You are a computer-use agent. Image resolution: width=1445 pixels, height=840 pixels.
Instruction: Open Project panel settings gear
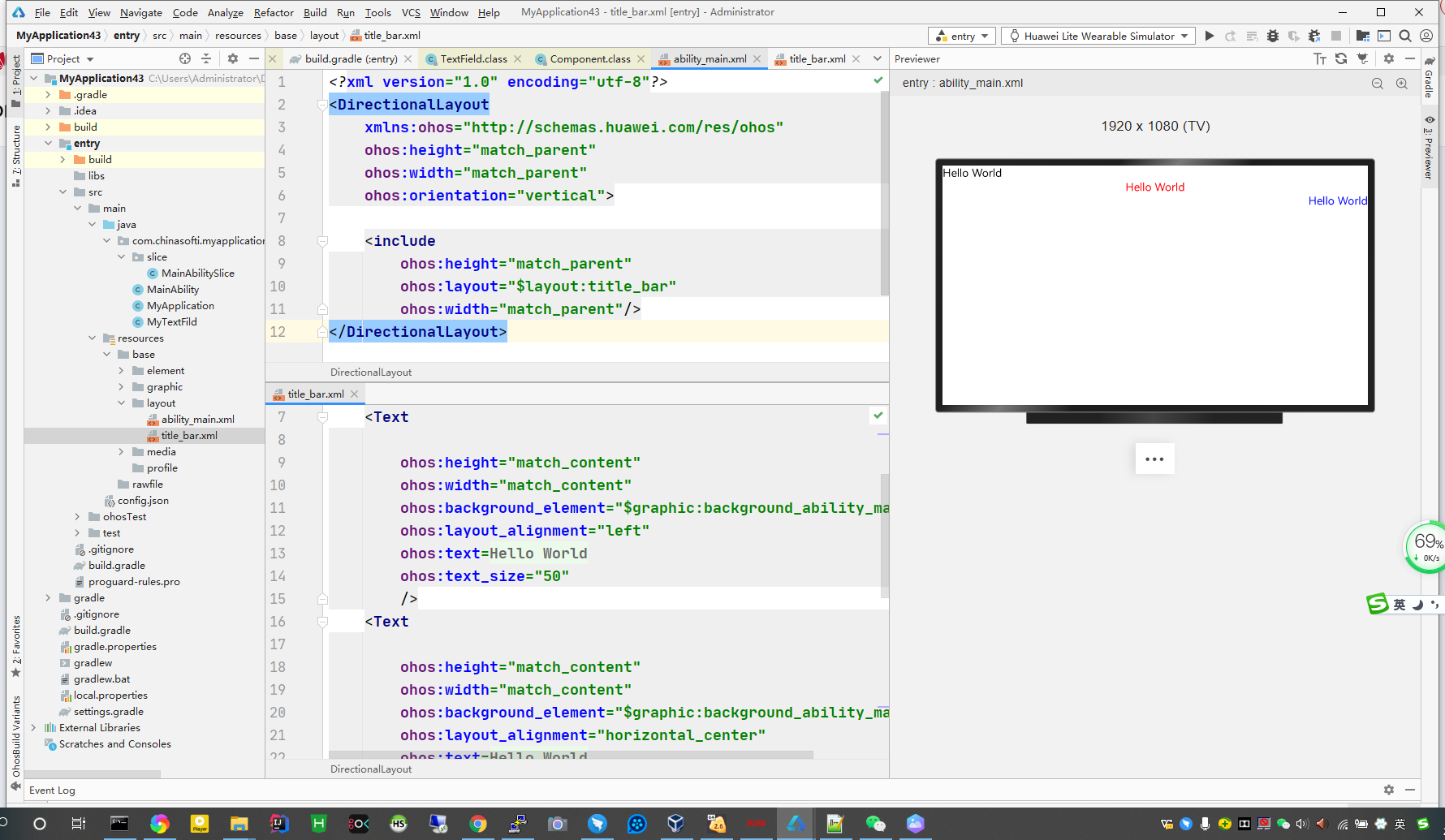(x=233, y=58)
